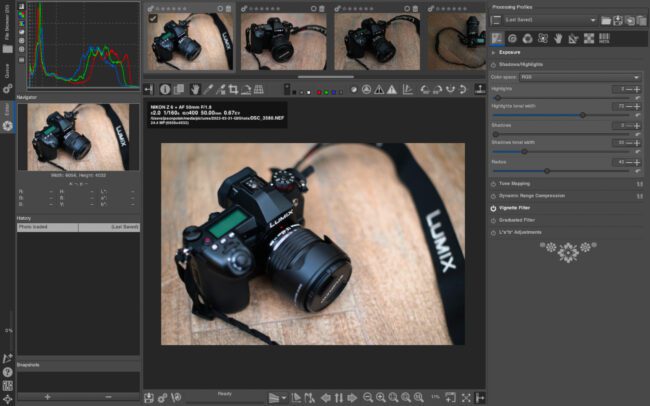Save current image icon
The width and height of the screenshot is (650, 406).
pos(149,398)
